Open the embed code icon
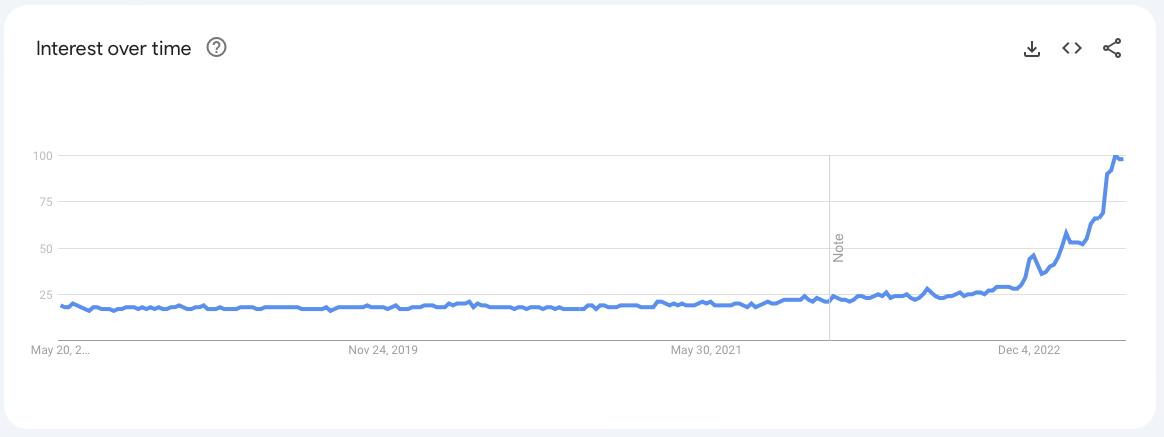Viewport: 1164px width, 437px height. [1072, 48]
